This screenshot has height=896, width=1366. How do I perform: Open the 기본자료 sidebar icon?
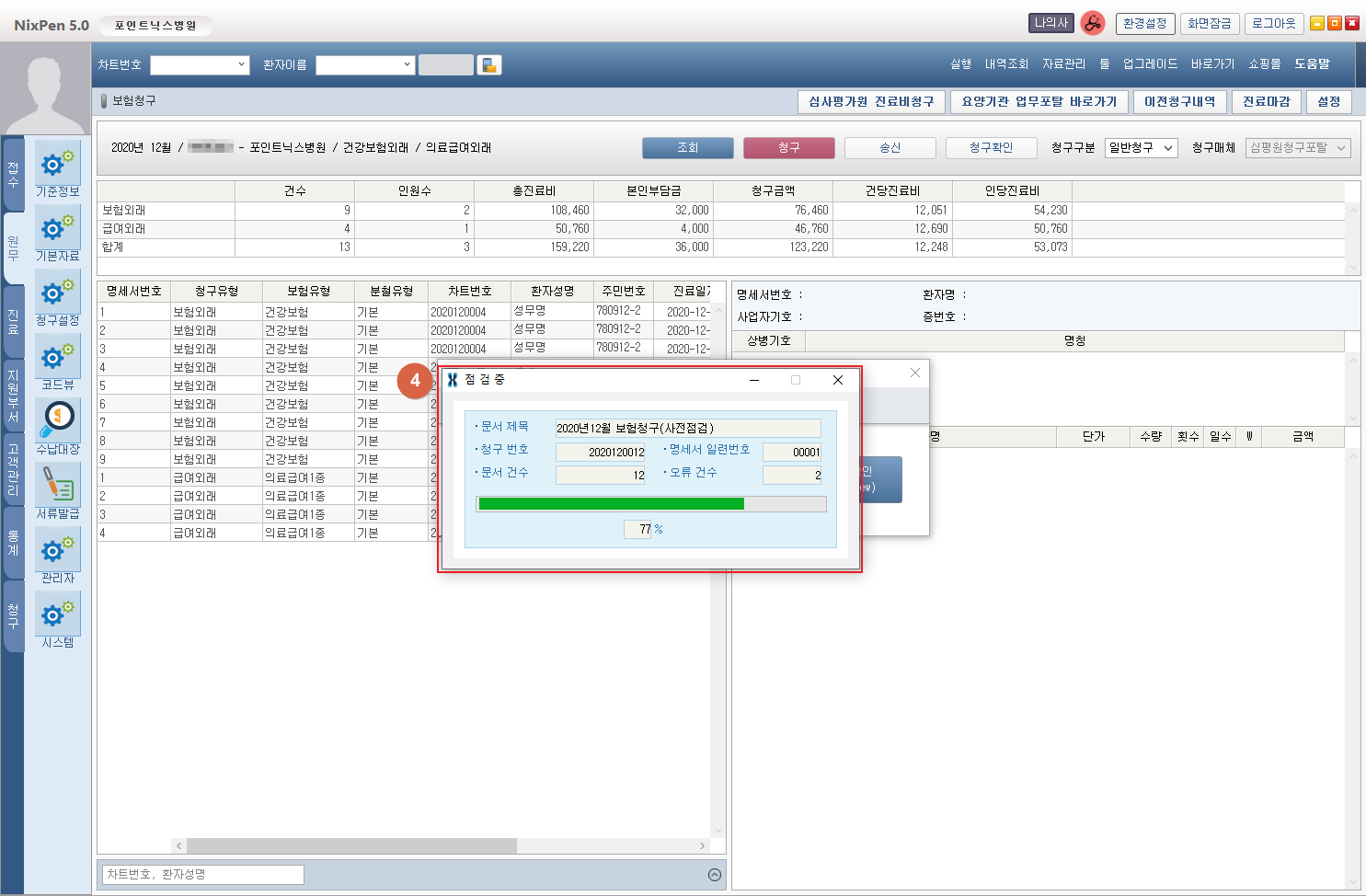pyautogui.click(x=57, y=228)
